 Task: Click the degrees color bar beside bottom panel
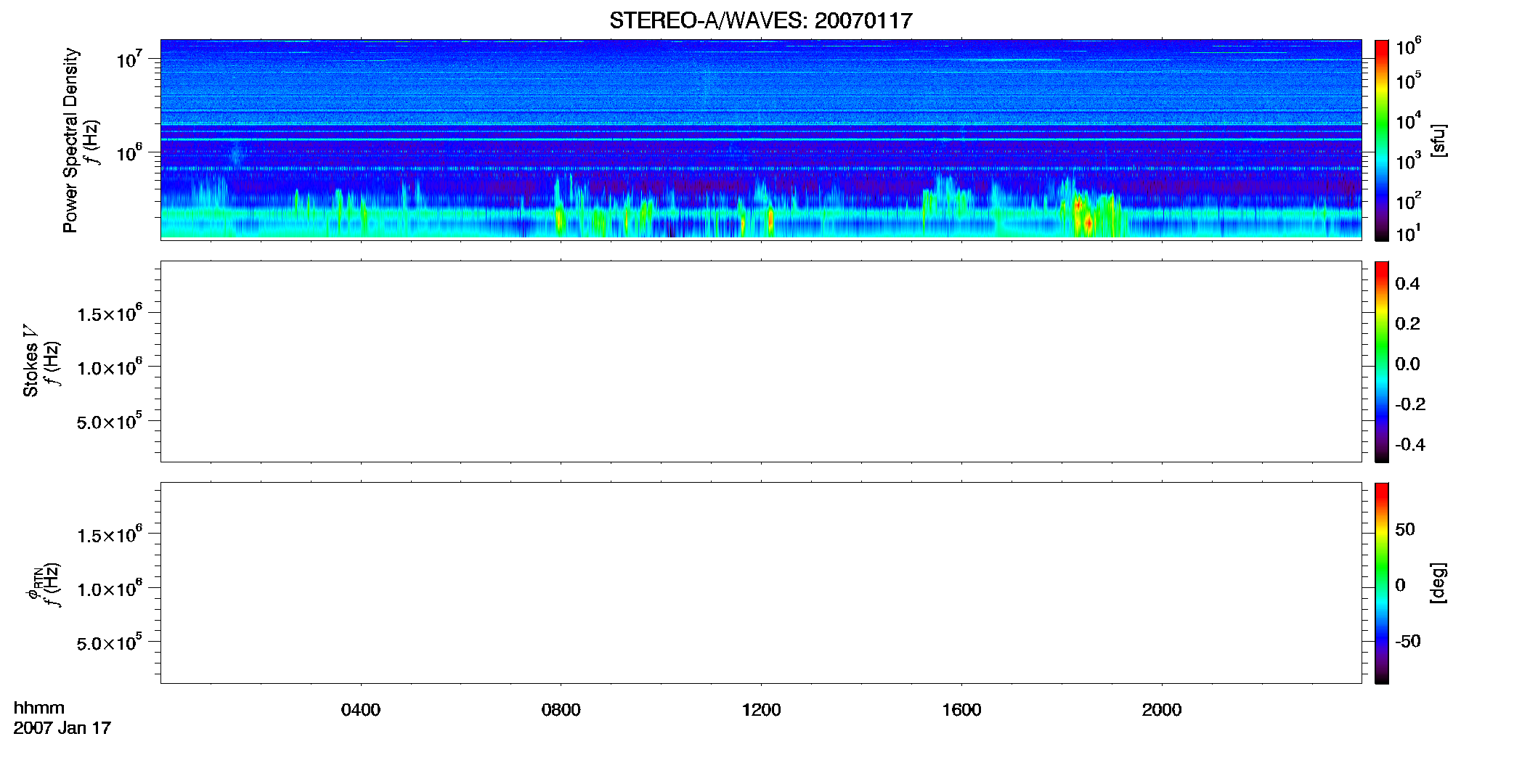click(x=1381, y=583)
